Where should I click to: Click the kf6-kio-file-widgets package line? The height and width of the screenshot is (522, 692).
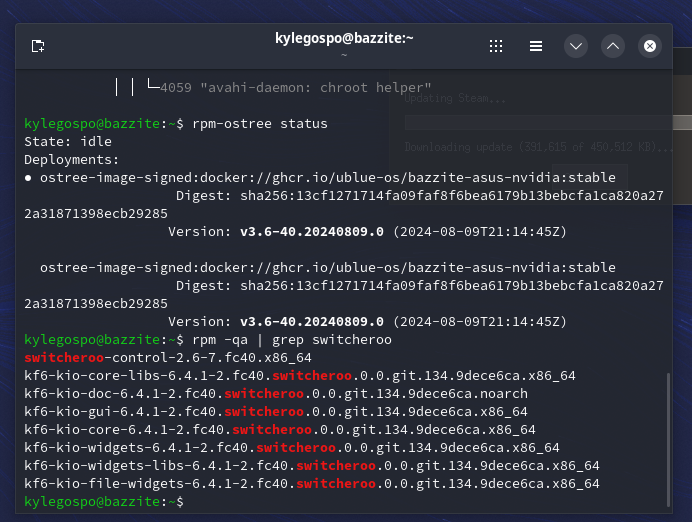tap(311, 483)
